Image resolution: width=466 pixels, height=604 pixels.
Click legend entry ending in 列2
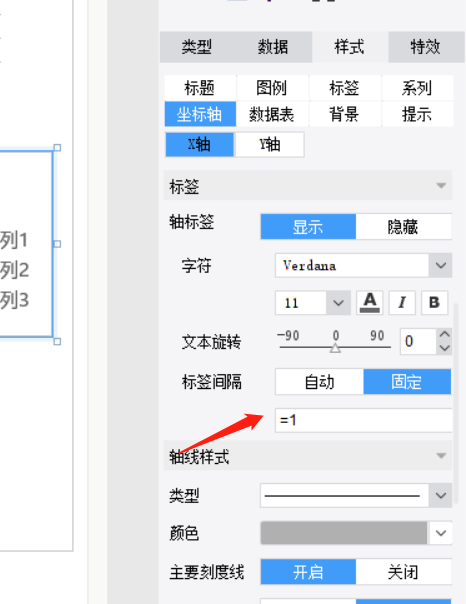pos(14,270)
